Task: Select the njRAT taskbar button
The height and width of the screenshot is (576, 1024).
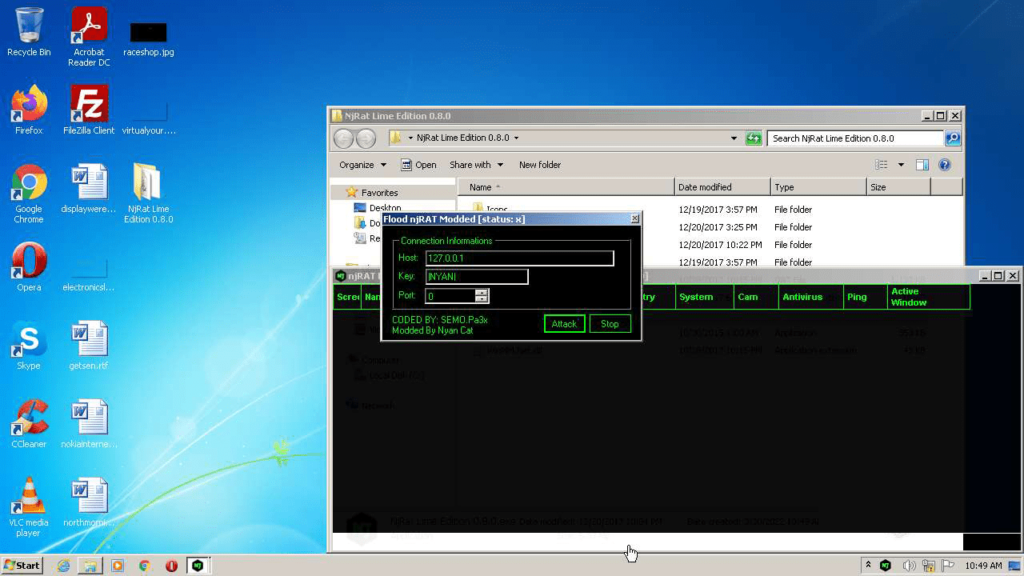Action: pyautogui.click(x=198, y=566)
